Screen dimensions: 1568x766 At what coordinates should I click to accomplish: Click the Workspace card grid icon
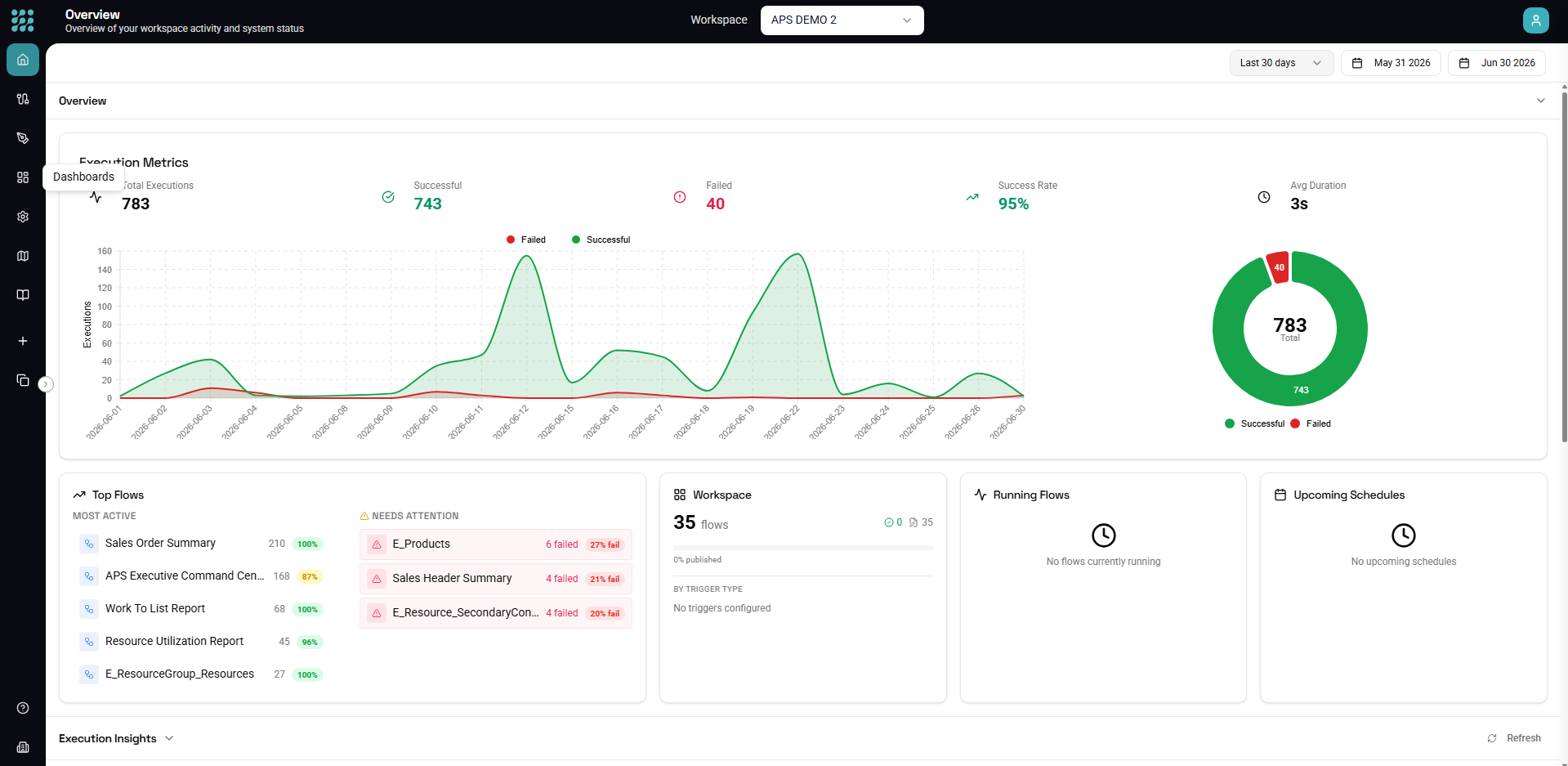click(680, 495)
